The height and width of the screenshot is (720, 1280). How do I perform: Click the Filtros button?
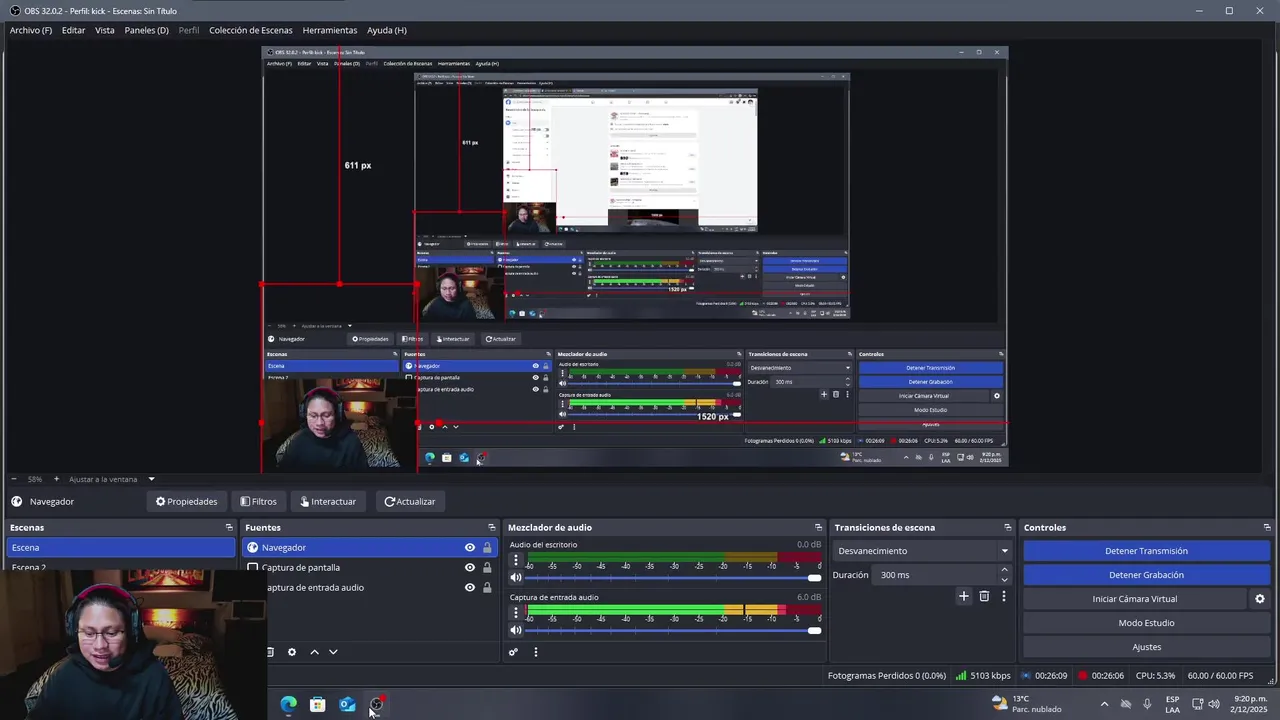point(258,501)
